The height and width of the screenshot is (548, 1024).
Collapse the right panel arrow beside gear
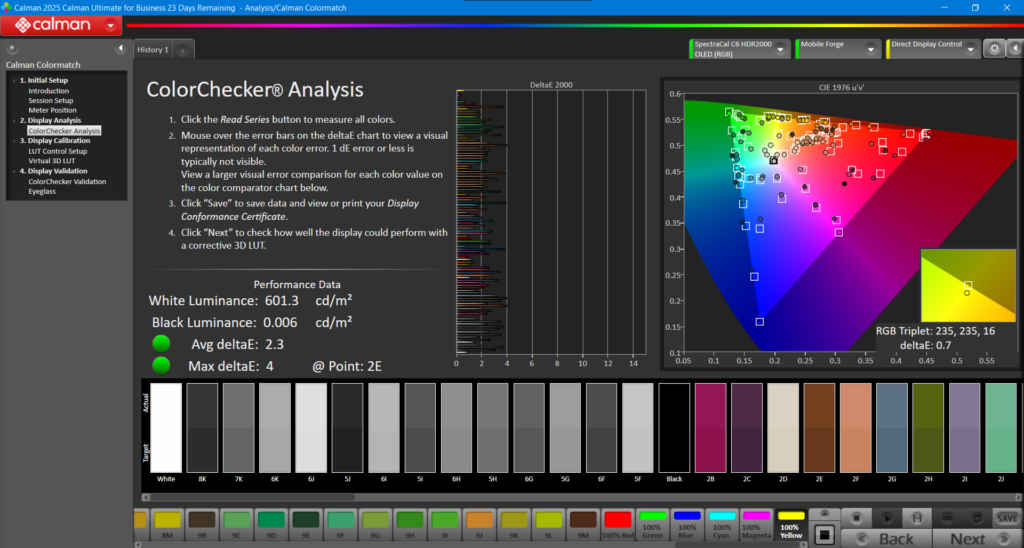pyautogui.click(x=1015, y=48)
